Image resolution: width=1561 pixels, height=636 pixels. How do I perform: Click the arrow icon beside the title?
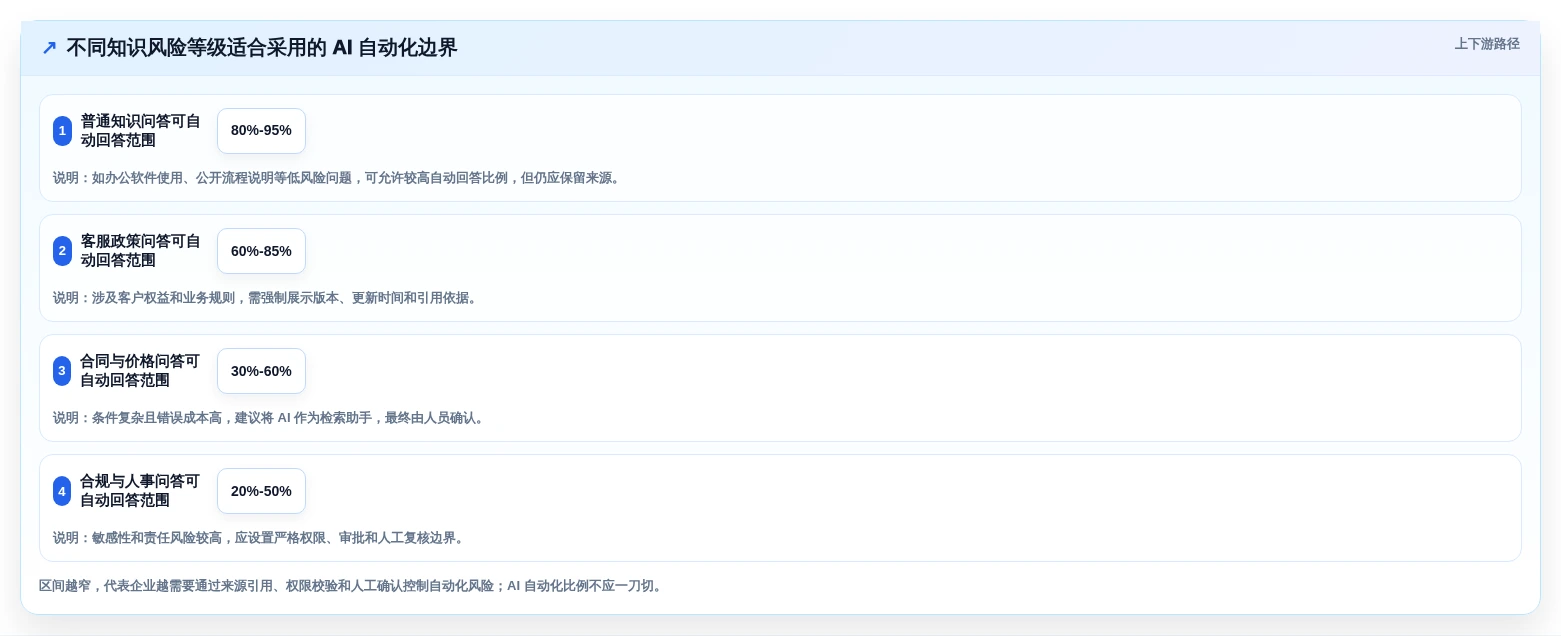pos(49,47)
